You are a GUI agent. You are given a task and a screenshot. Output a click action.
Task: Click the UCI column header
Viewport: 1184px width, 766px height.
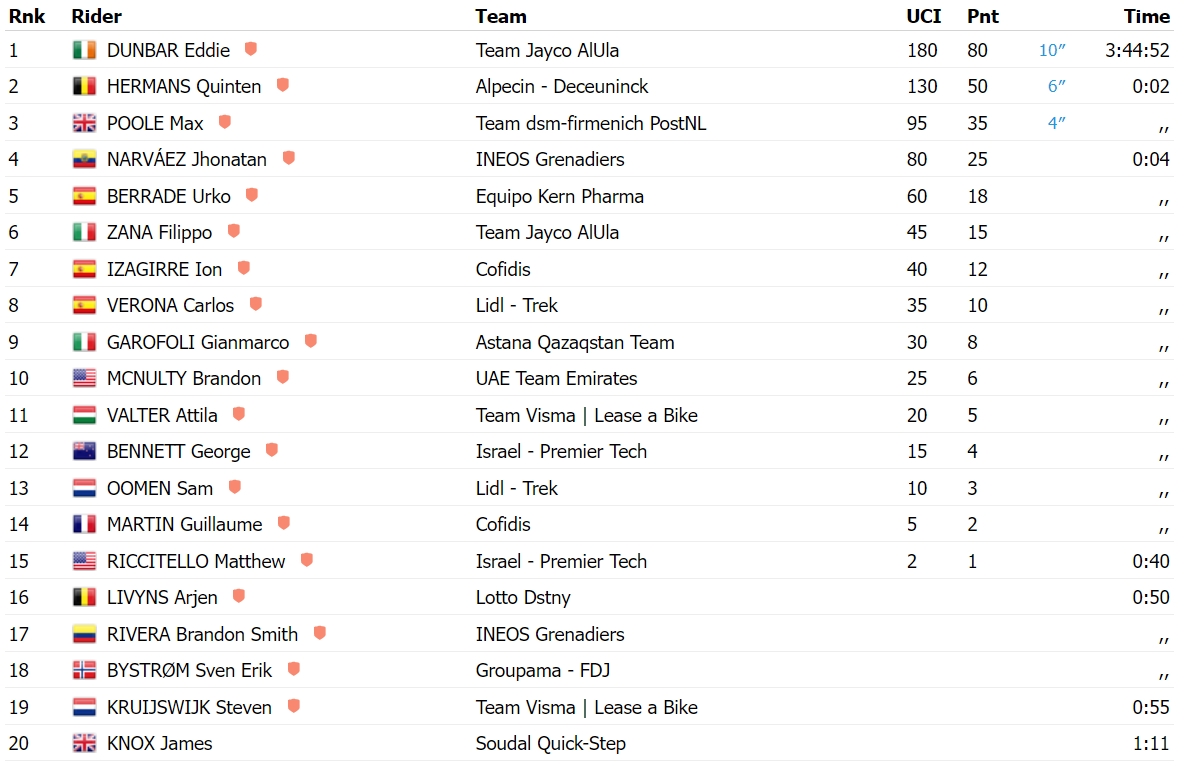pyautogui.click(x=923, y=16)
